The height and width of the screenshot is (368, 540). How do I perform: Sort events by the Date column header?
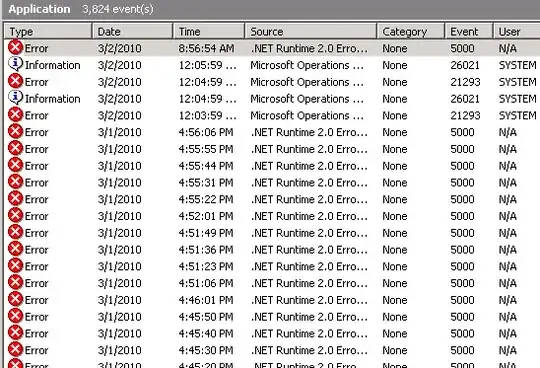click(133, 32)
